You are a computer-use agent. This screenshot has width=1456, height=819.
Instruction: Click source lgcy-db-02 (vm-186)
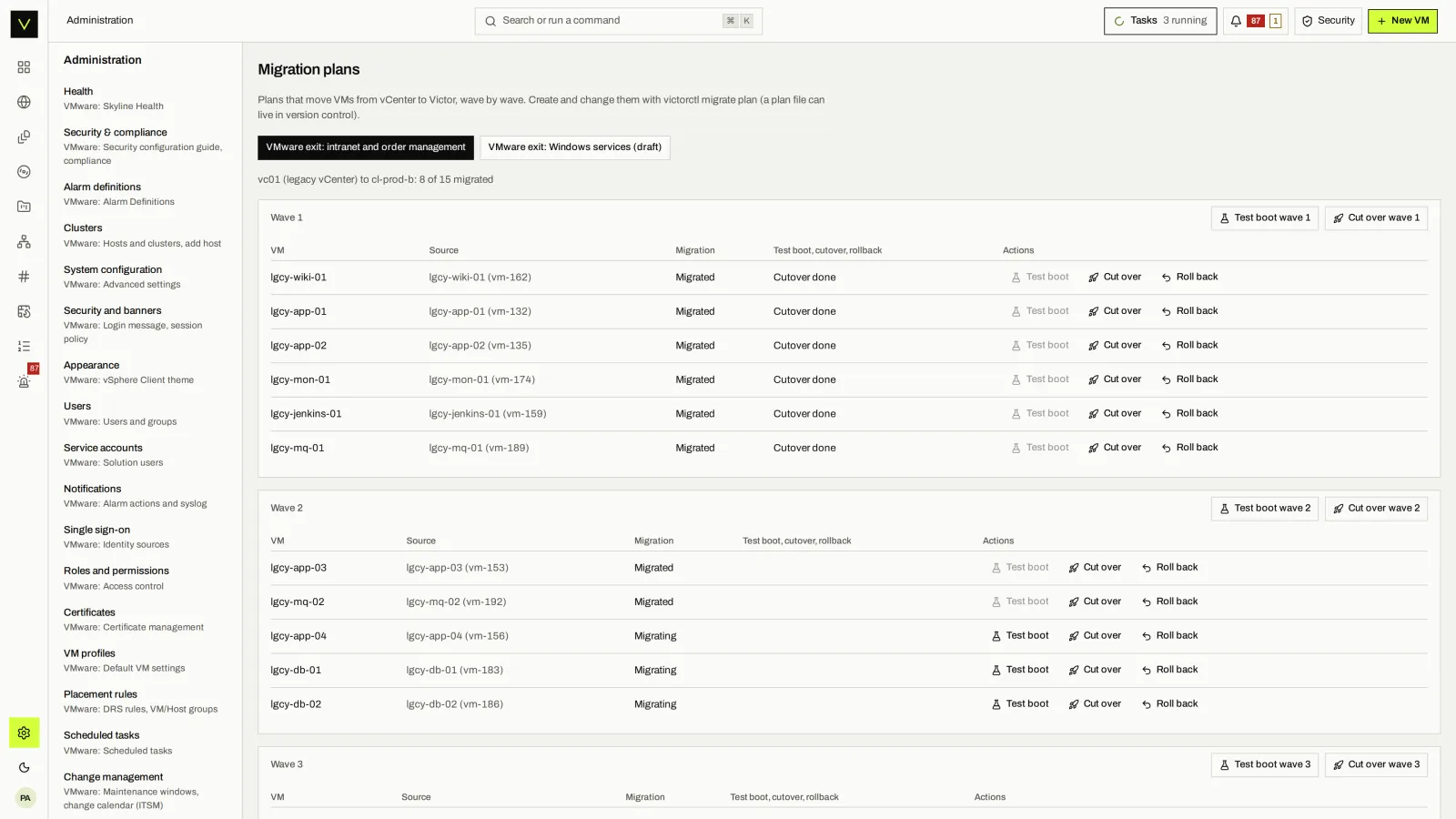pos(454,704)
